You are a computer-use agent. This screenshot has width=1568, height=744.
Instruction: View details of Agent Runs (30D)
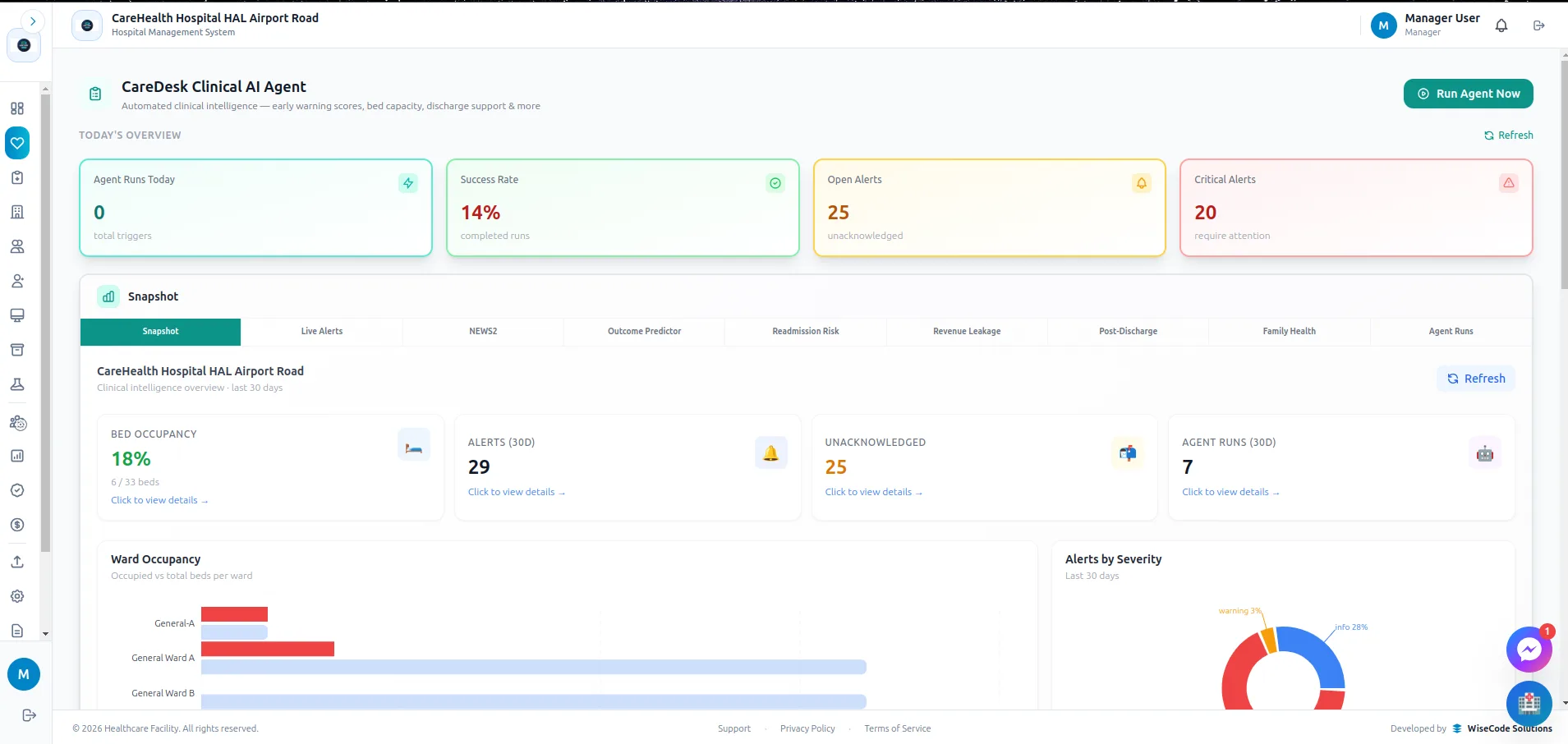tap(1230, 492)
